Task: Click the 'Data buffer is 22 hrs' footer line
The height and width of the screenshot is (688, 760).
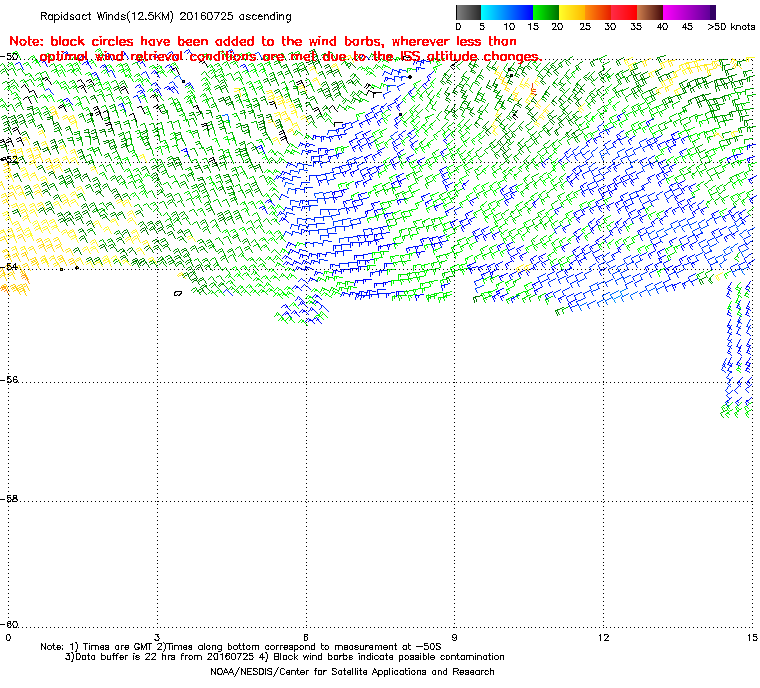Action: (x=285, y=657)
